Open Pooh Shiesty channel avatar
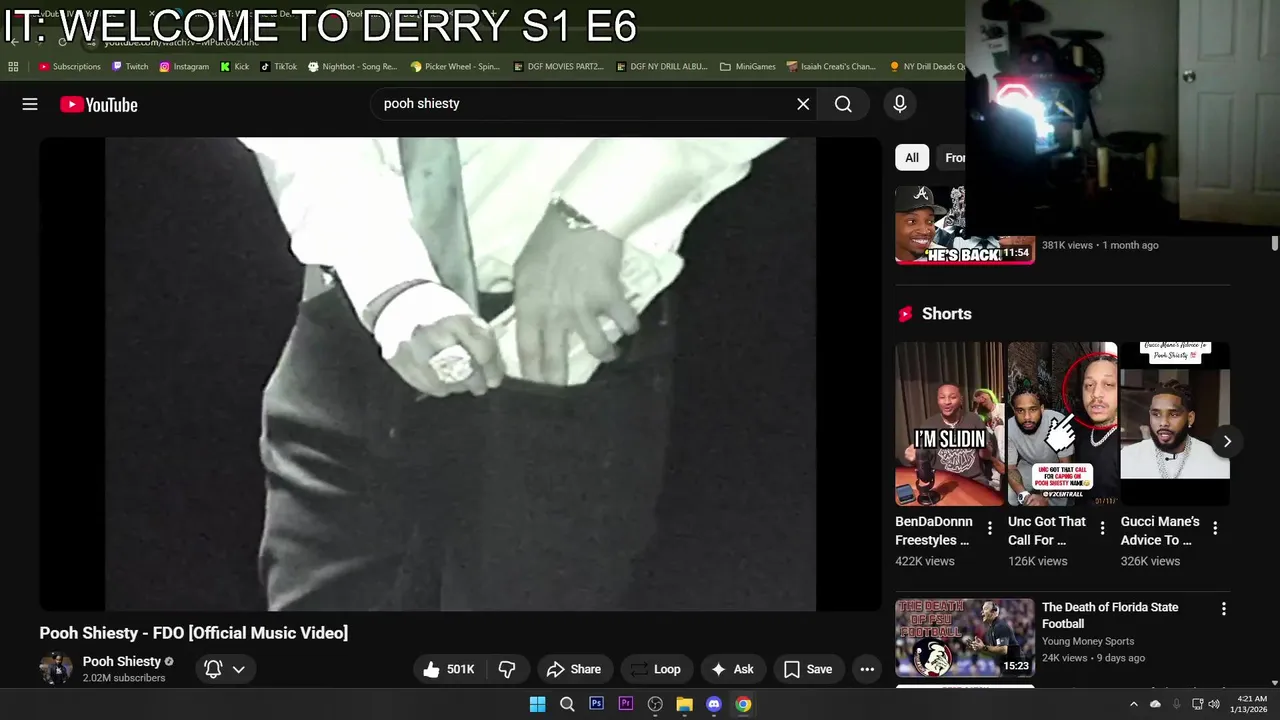Screen dimensions: 1280x720 (x=56, y=668)
